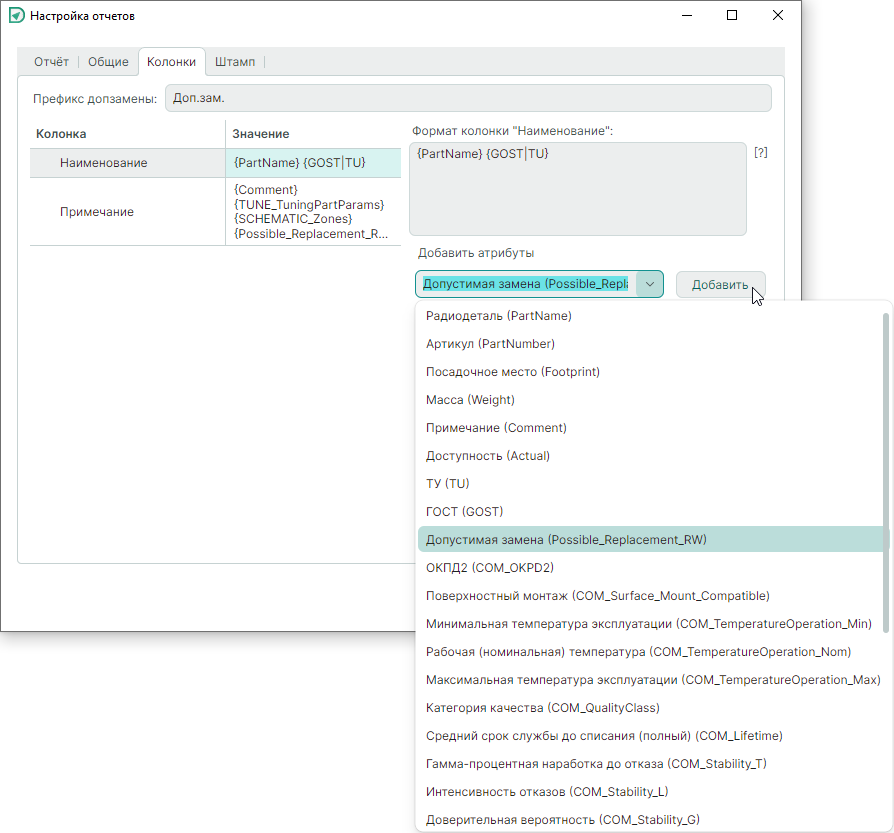This screenshot has width=894, height=833.
Task: Choose Радиодеталь (PartName) from list
Action: (x=499, y=316)
